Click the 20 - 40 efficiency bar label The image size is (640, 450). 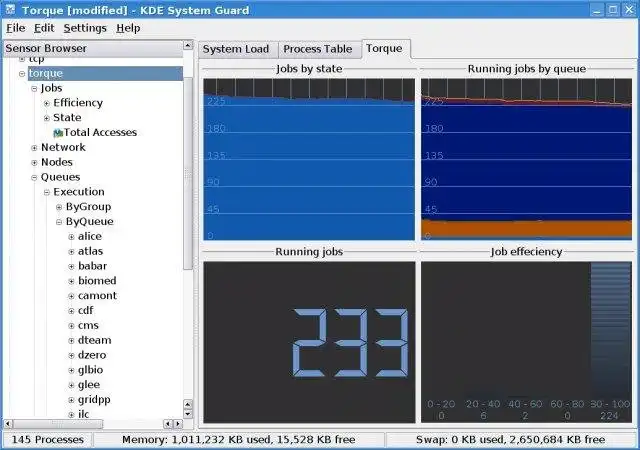[x=483, y=404]
